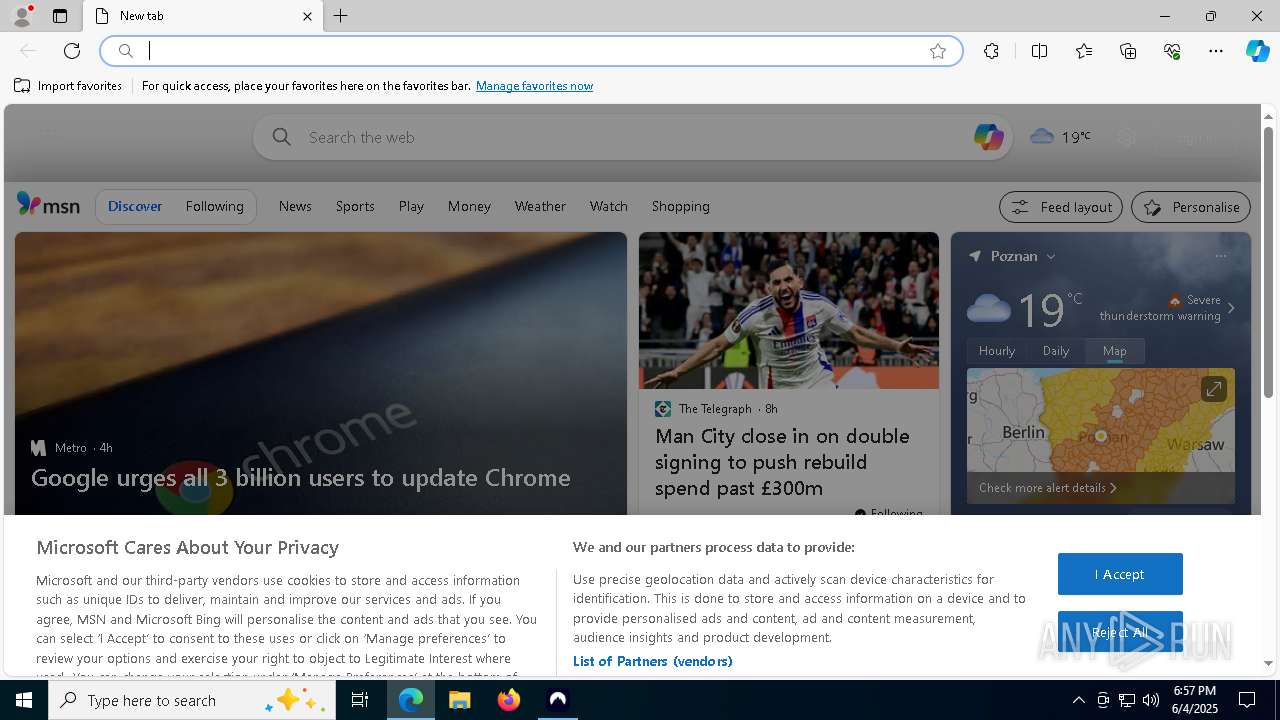This screenshot has height=720, width=1280.
Task: Open the Copilot sidebar icon
Action: coord(1257,51)
